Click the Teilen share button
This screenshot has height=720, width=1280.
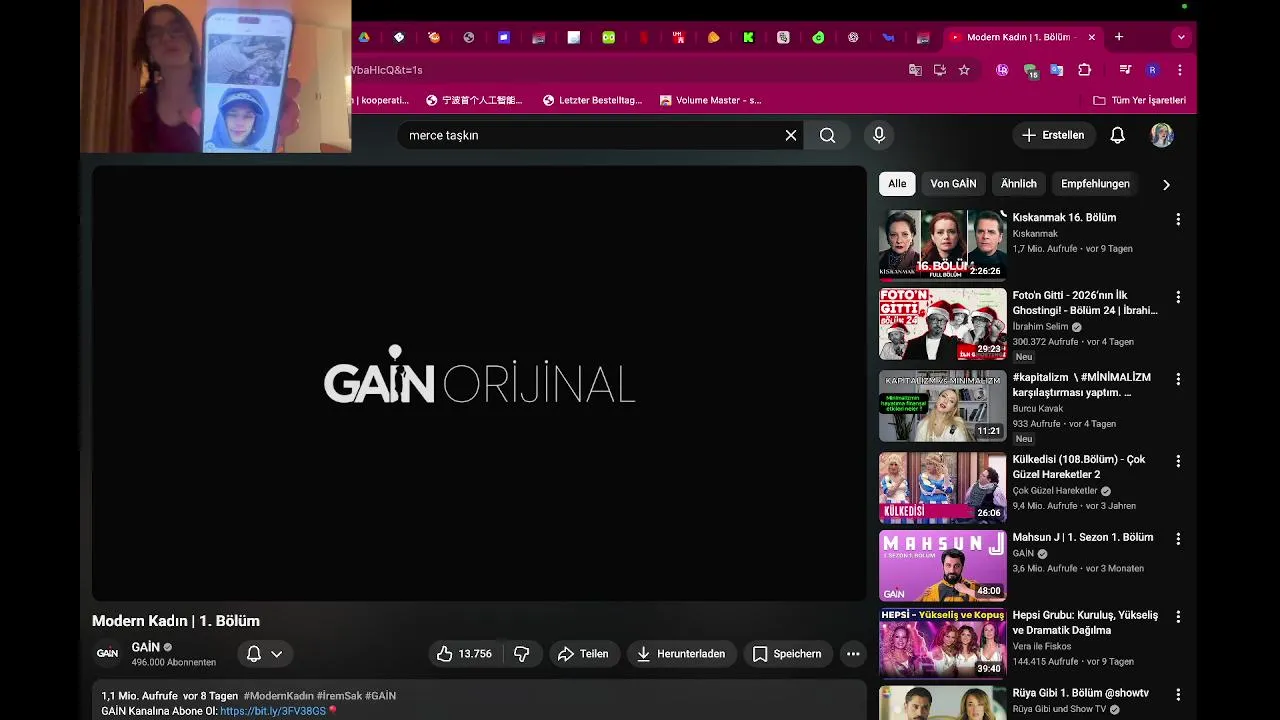tap(583, 654)
